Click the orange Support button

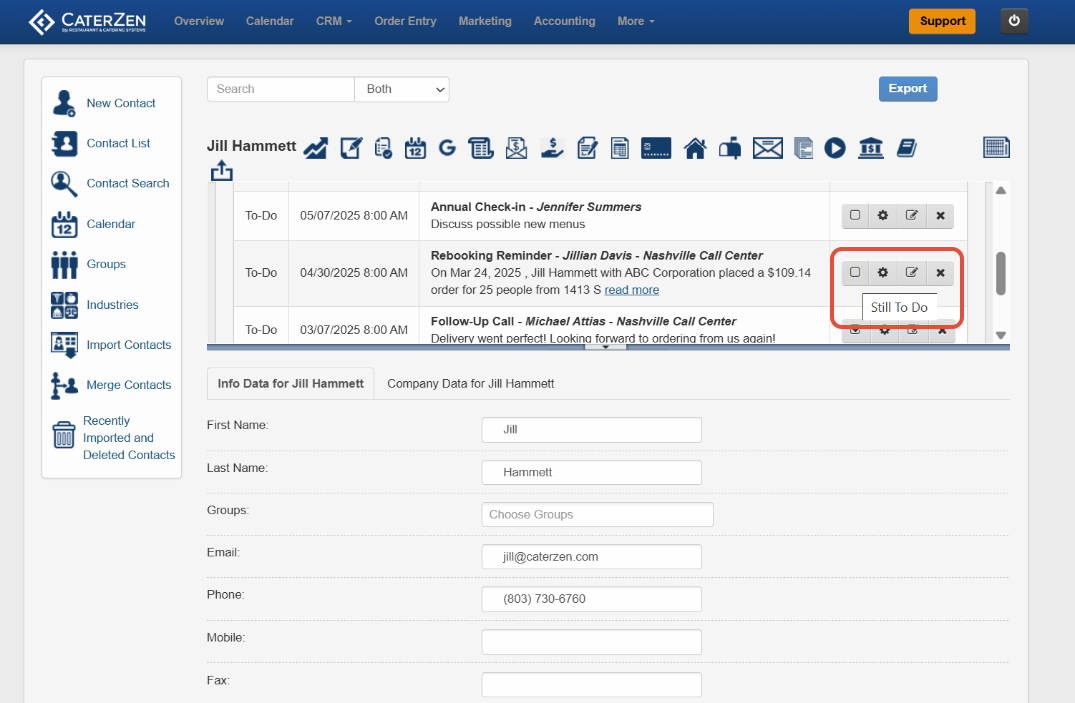click(942, 21)
